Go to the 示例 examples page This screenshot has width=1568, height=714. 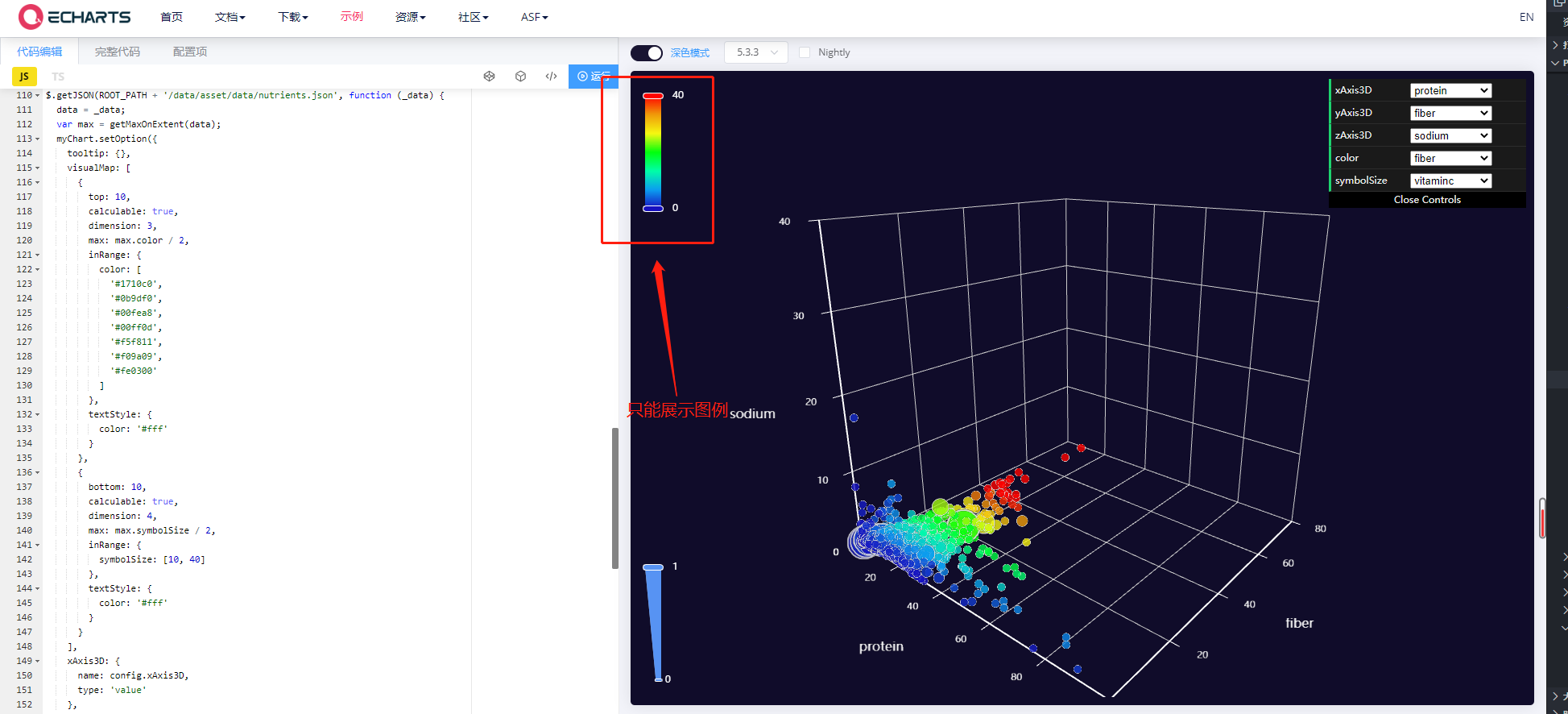coord(352,17)
